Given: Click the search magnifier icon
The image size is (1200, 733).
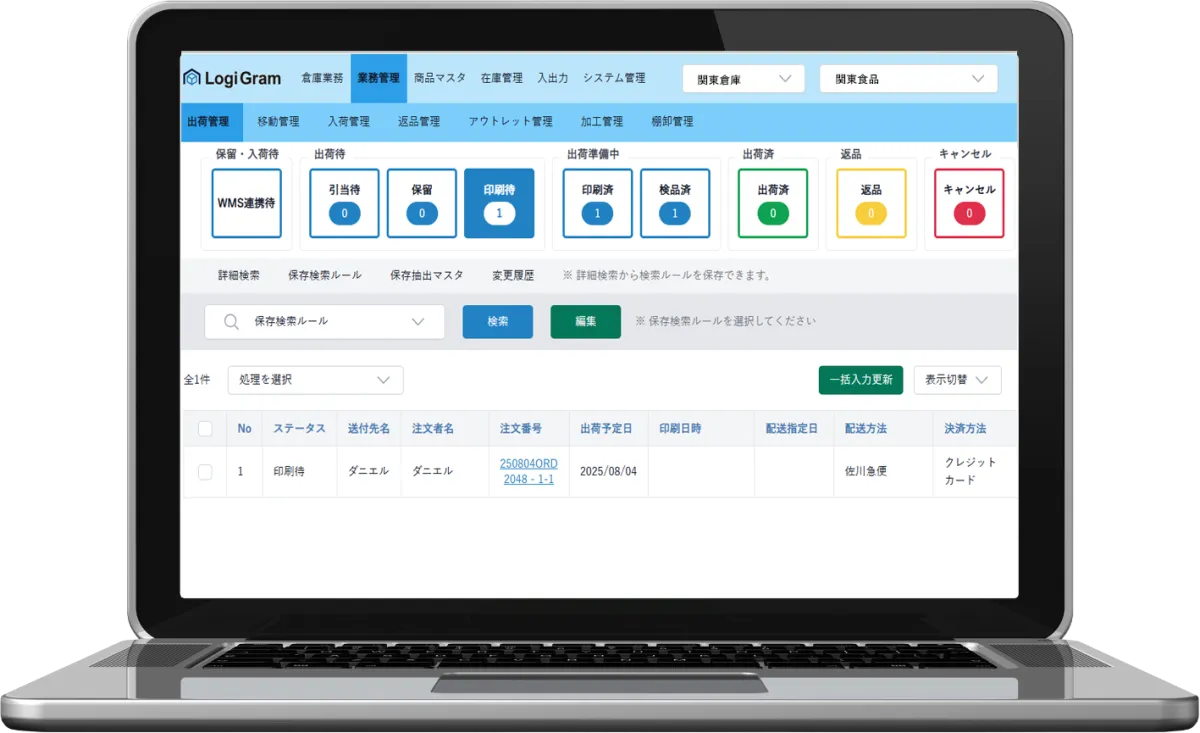Looking at the screenshot, I should pos(231,322).
